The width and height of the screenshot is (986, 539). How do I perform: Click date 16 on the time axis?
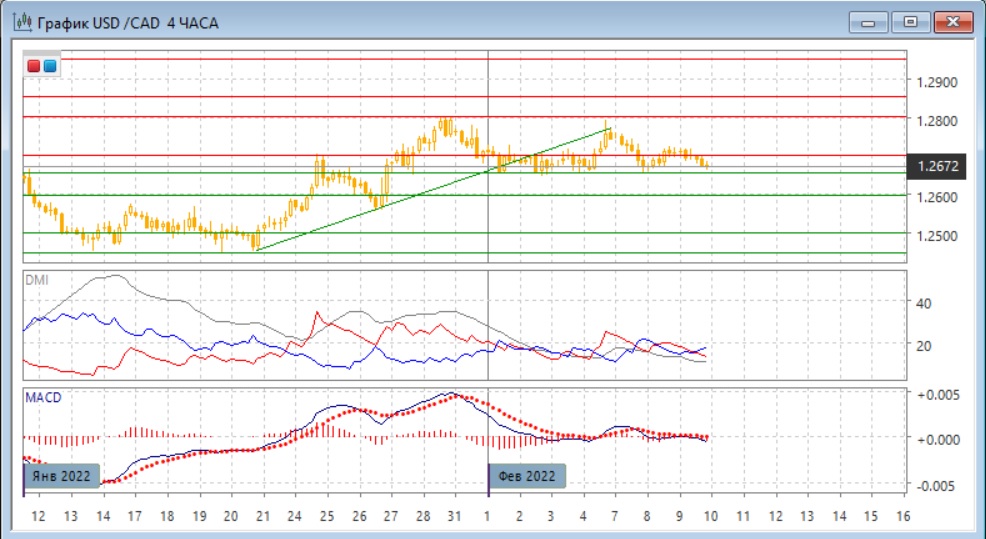(x=902, y=516)
